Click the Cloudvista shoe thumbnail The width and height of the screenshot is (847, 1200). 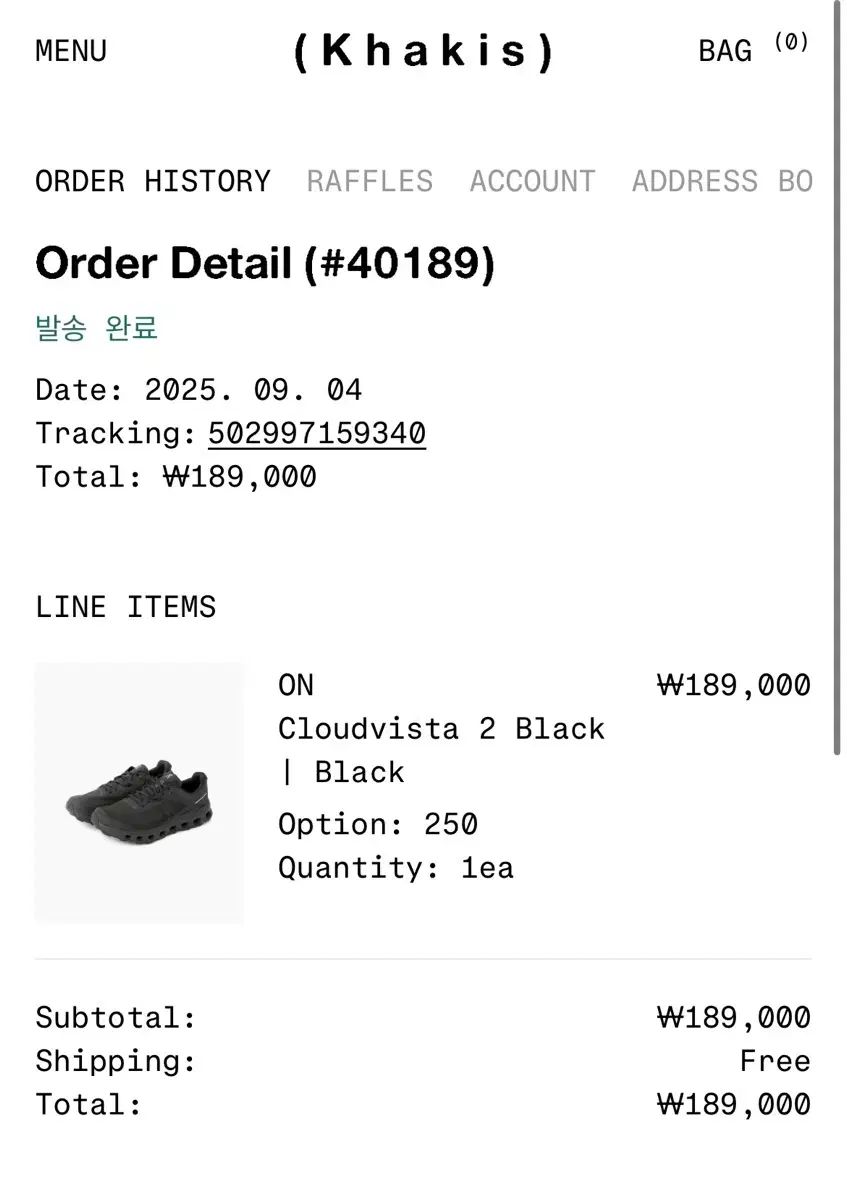[x=139, y=792]
